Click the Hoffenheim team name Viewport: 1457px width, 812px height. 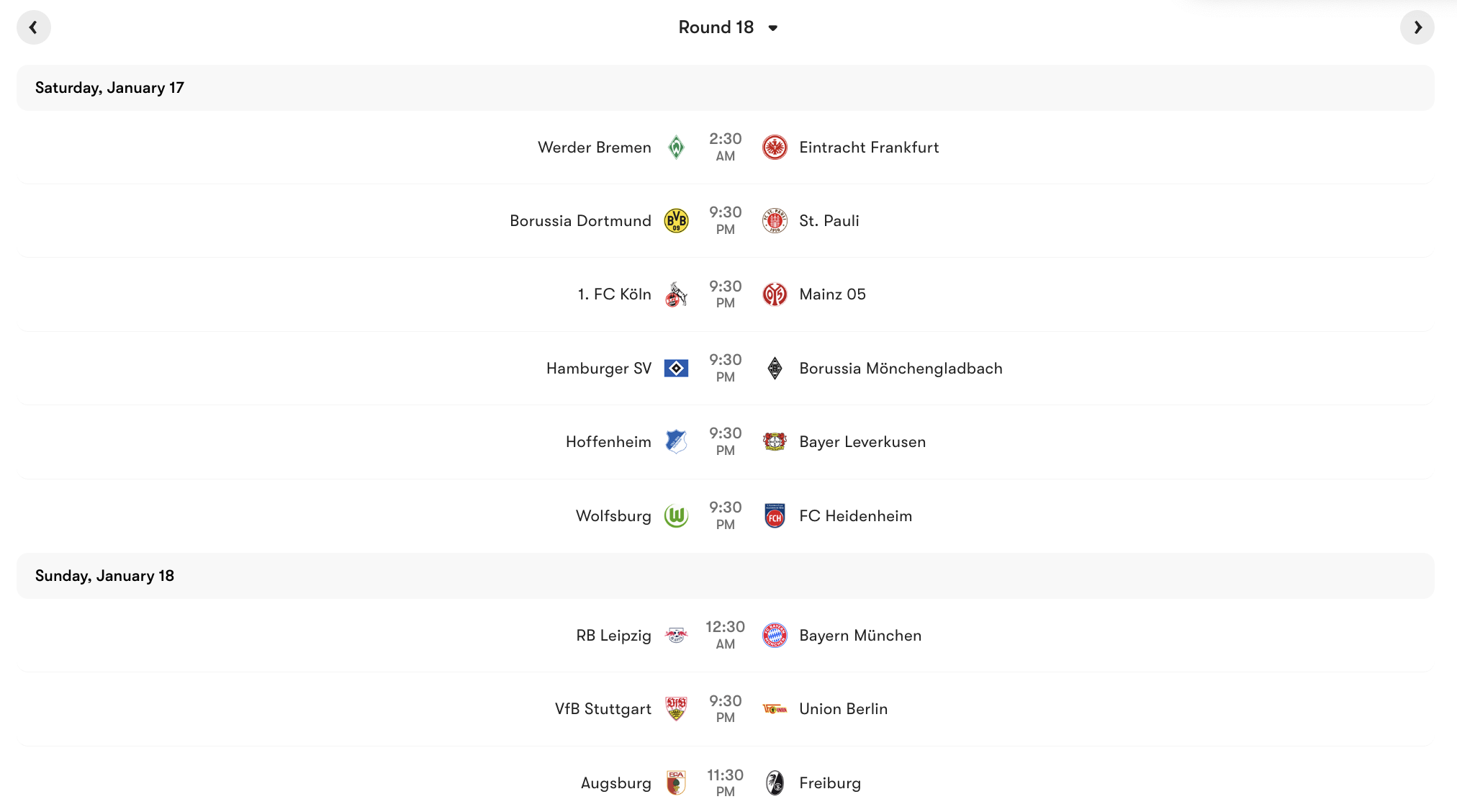608,441
